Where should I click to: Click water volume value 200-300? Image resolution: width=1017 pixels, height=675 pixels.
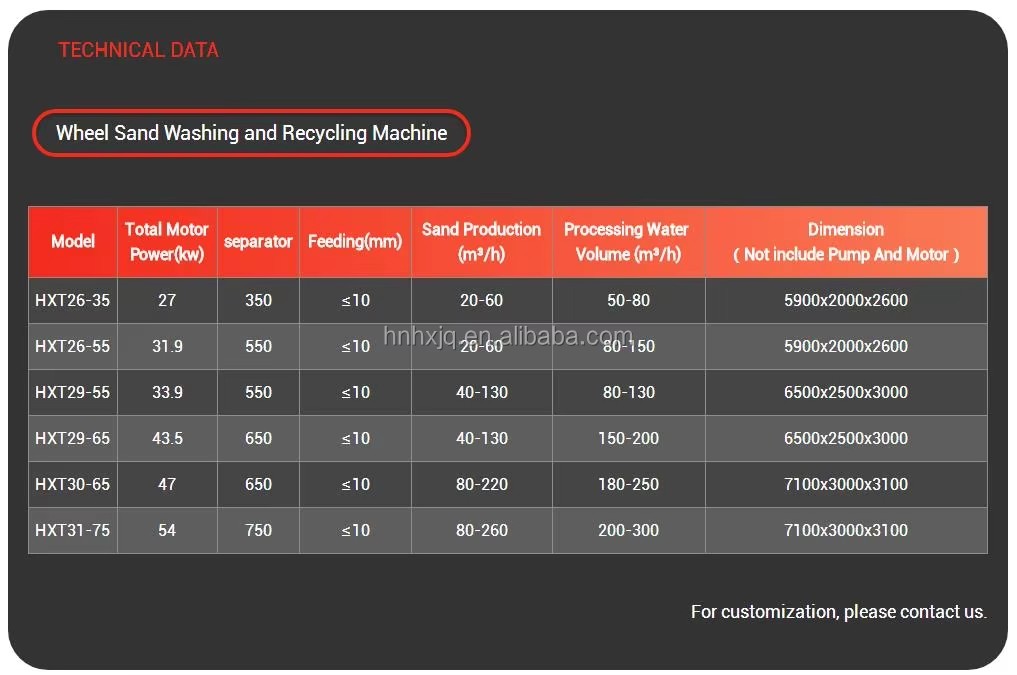coord(628,530)
